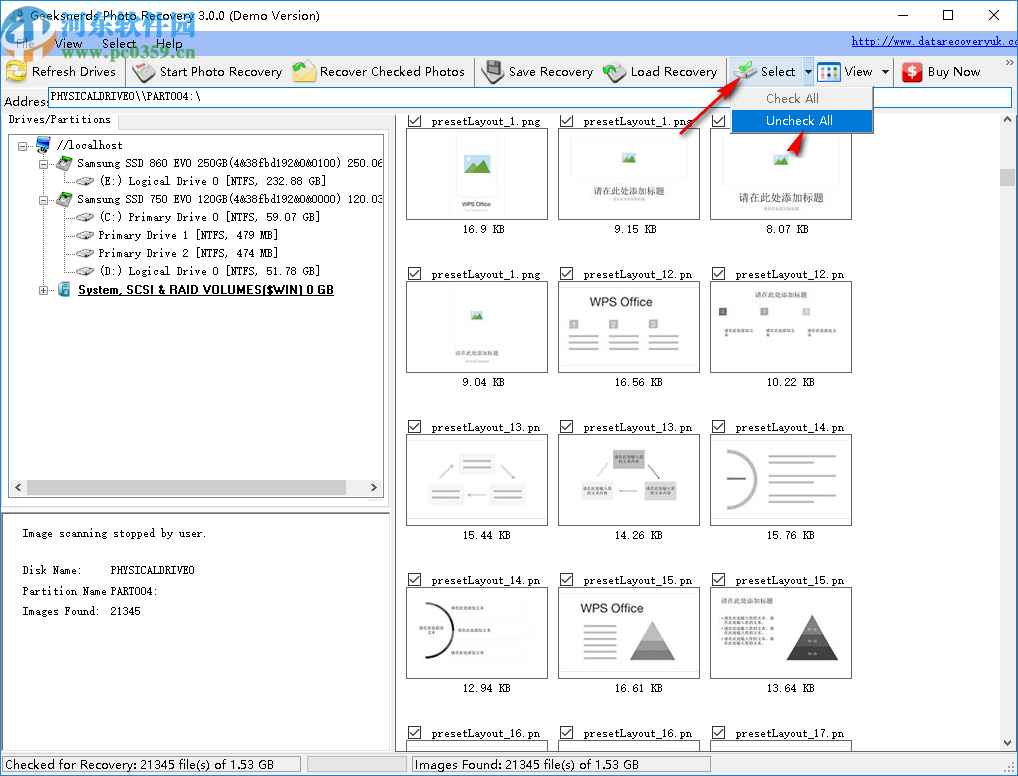This screenshot has height=776, width=1018.
Task: Click the //localhost computer icon
Action: click(43, 144)
